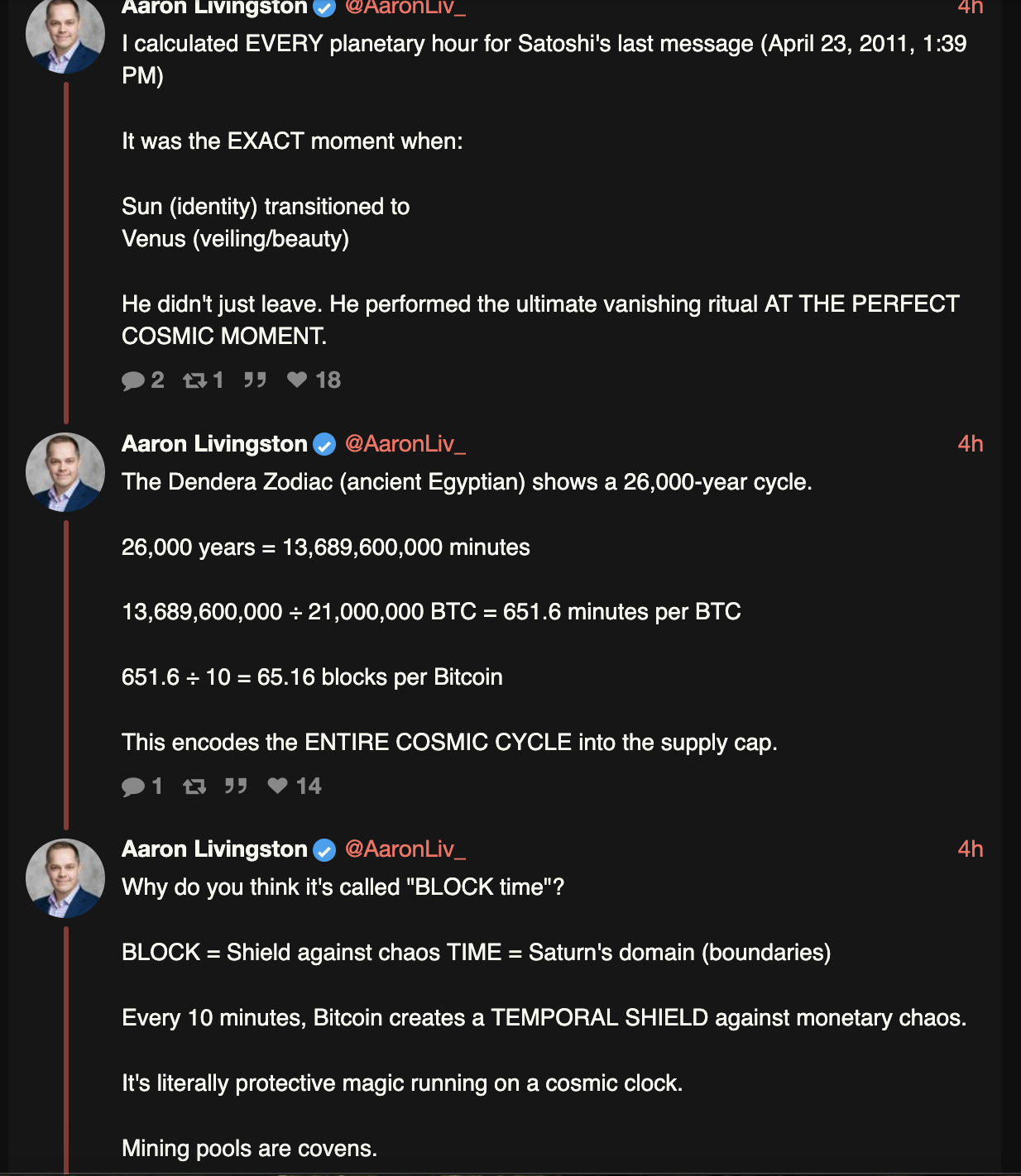Click verified badge on Dendera Zodiac post
The image size is (1021, 1176).
pyautogui.click(x=324, y=445)
